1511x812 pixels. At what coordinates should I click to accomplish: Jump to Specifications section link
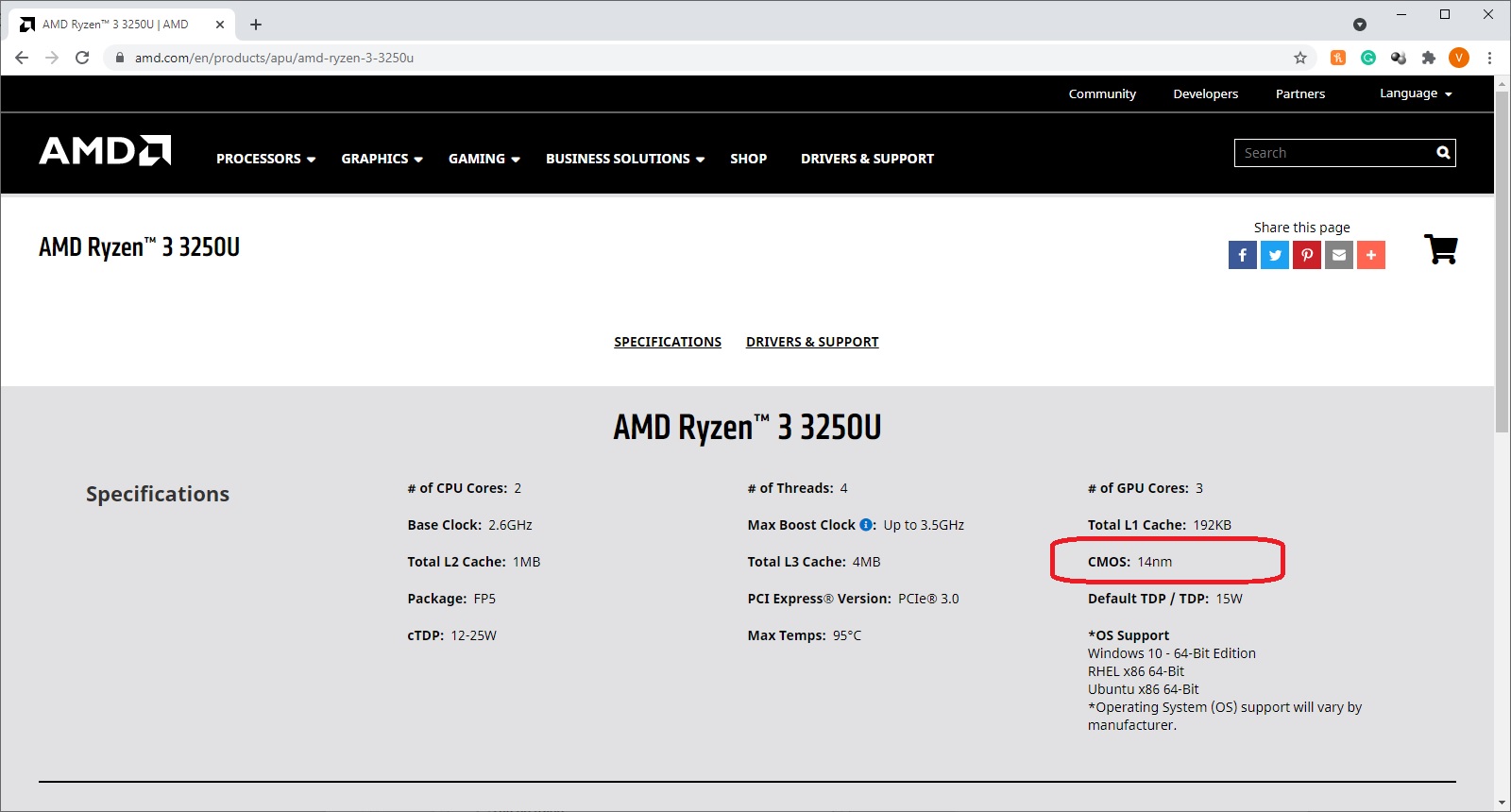click(x=668, y=342)
